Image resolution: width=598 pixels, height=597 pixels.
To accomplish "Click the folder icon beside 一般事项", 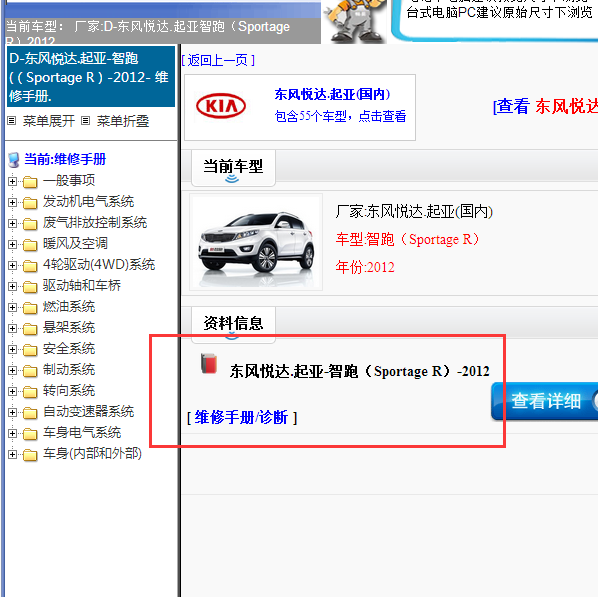I will coord(30,182).
